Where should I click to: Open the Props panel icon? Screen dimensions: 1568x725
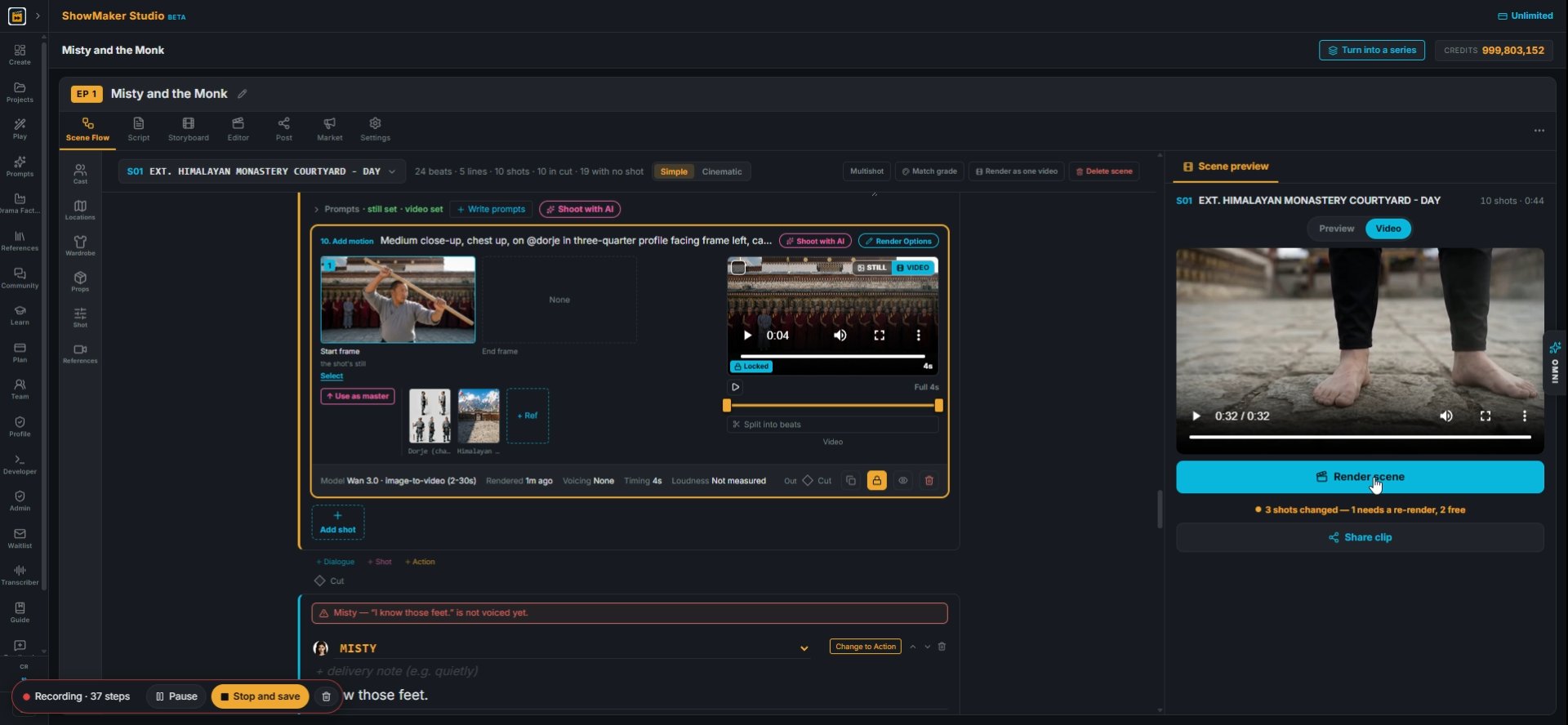pyautogui.click(x=80, y=282)
